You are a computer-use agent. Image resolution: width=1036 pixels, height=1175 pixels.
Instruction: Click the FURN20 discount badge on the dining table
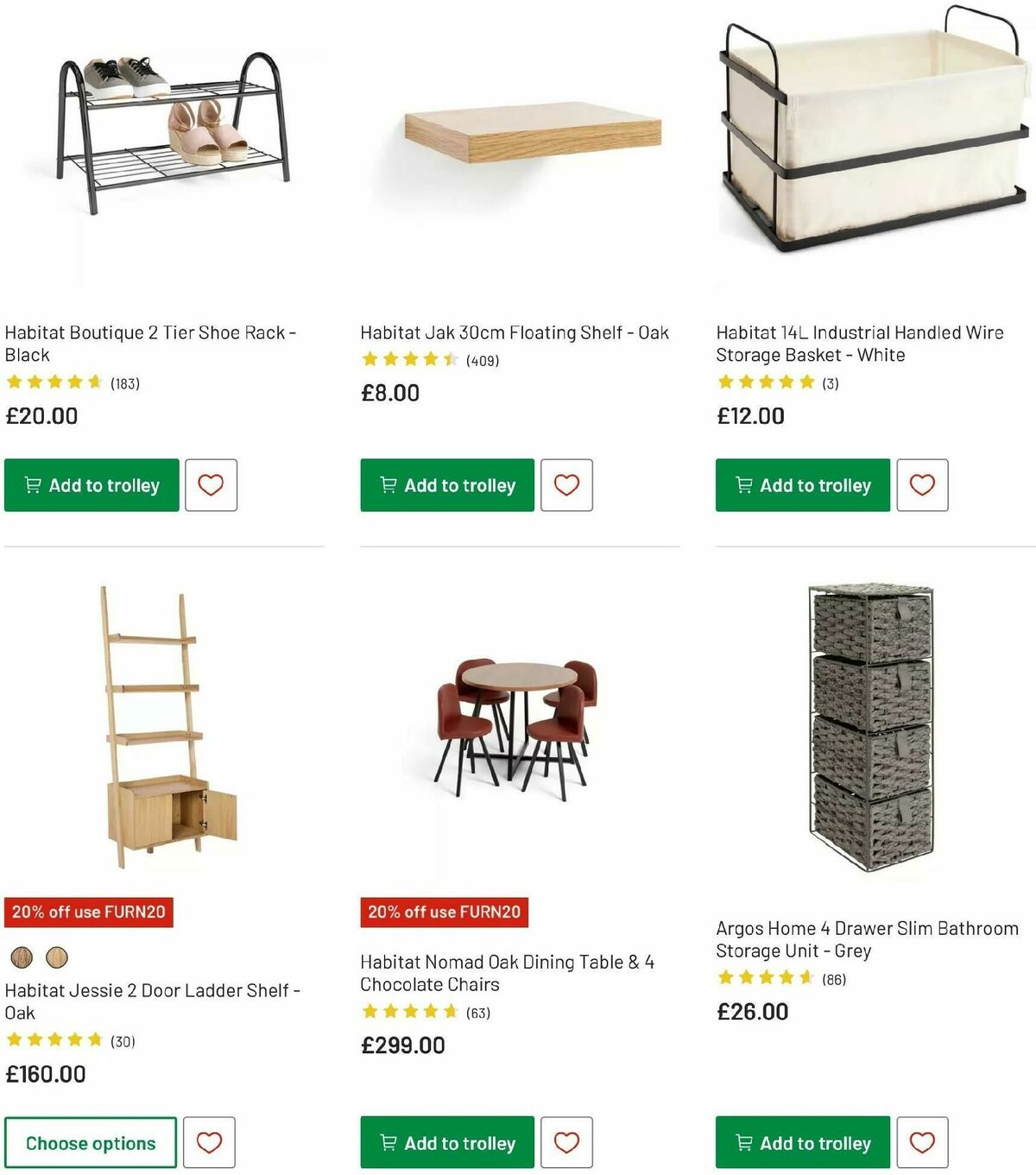pyautogui.click(x=445, y=911)
